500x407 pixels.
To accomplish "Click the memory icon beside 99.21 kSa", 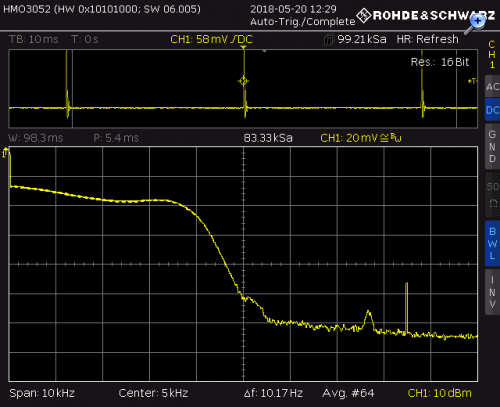I will pos(328,40).
